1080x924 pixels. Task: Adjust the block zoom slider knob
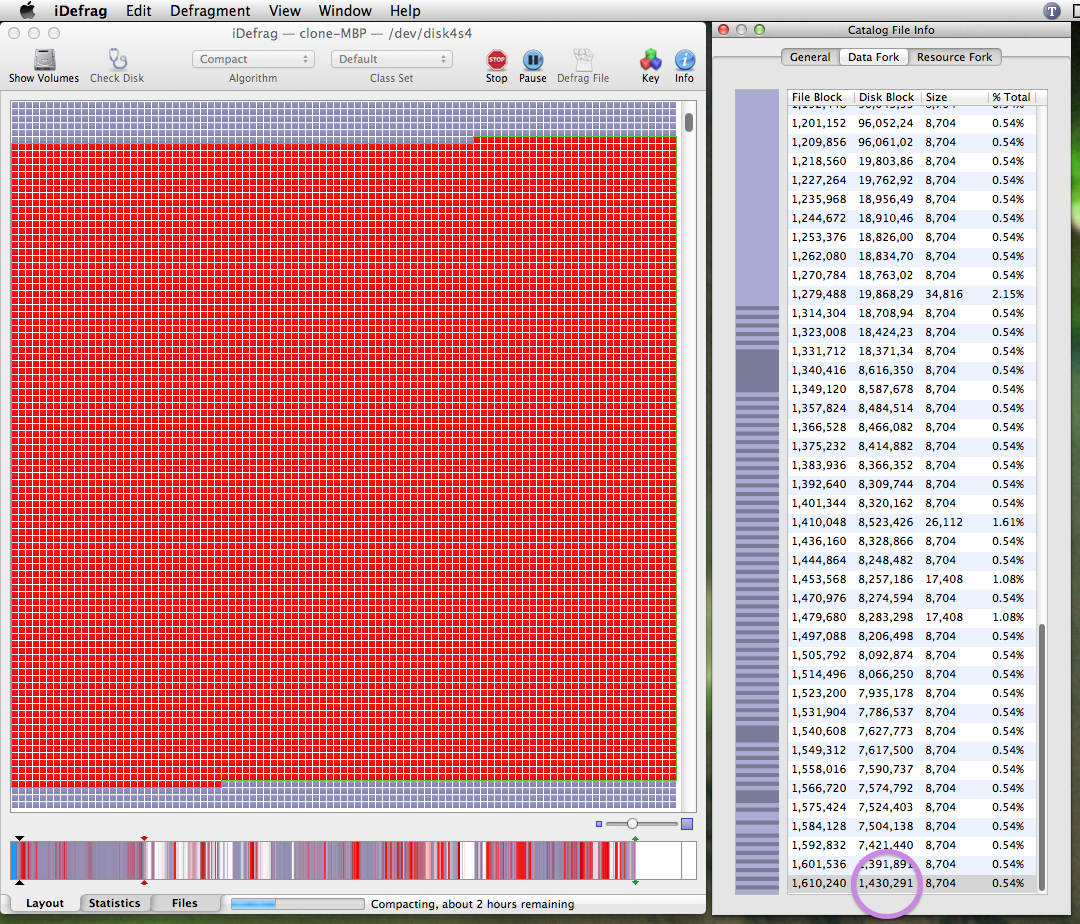632,823
